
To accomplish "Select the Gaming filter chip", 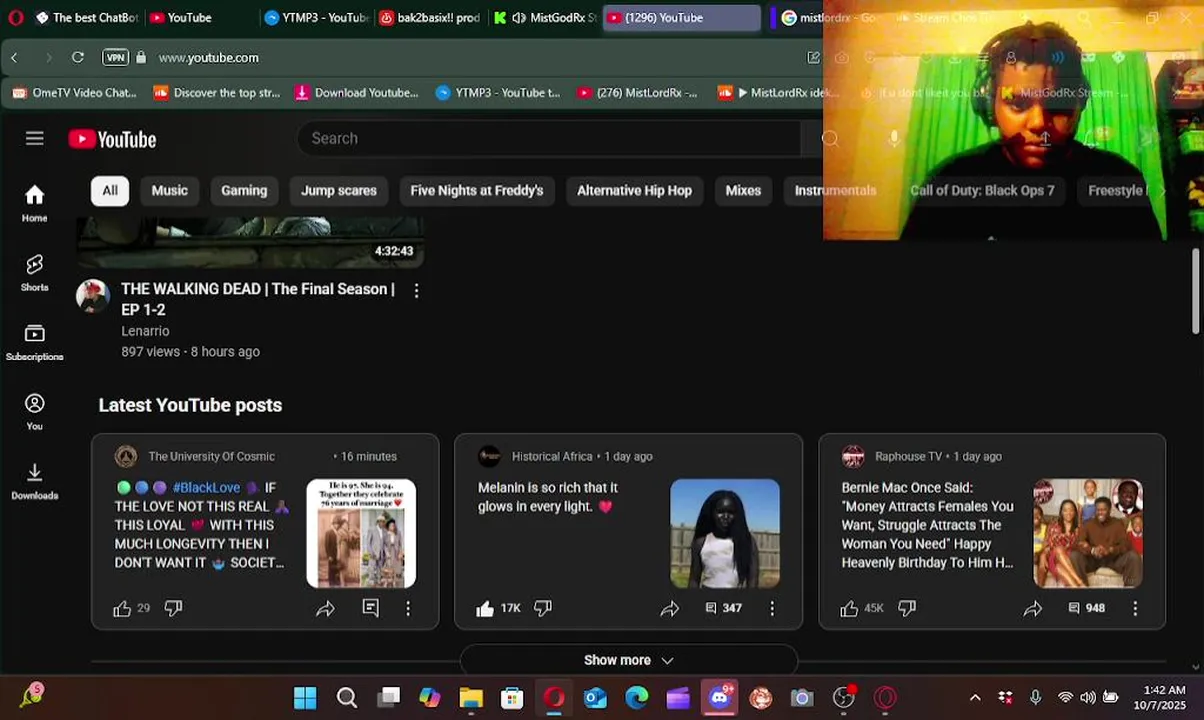I will 244,190.
